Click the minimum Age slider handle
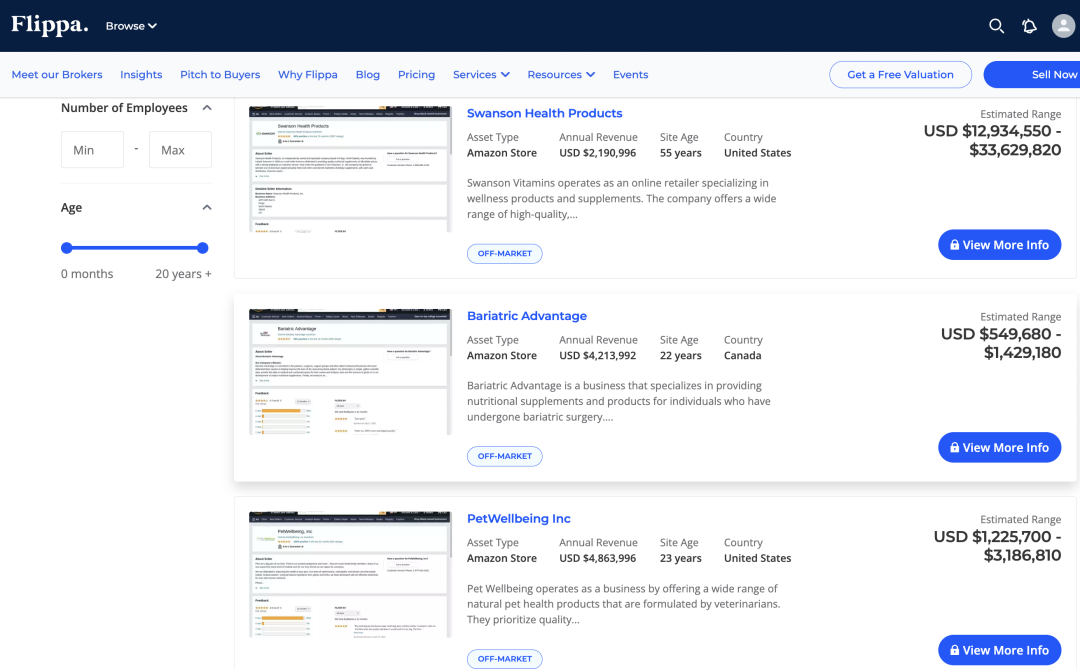The width and height of the screenshot is (1080, 669). [67, 248]
